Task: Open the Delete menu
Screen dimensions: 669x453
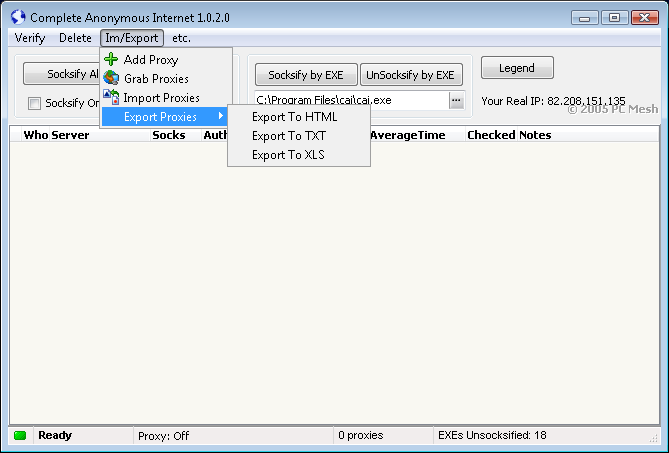Action: click(75, 38)
